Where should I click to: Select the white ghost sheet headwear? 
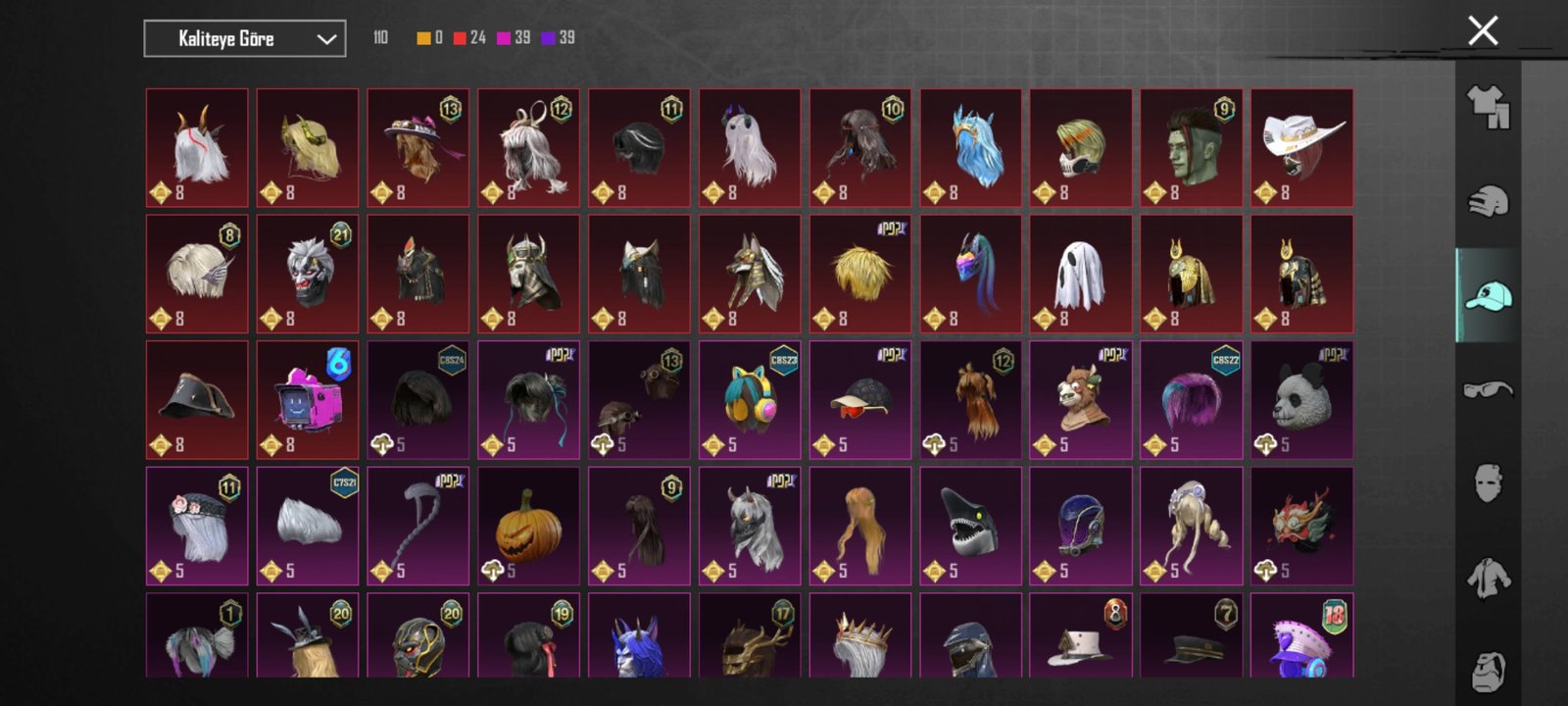[1081, 275]
